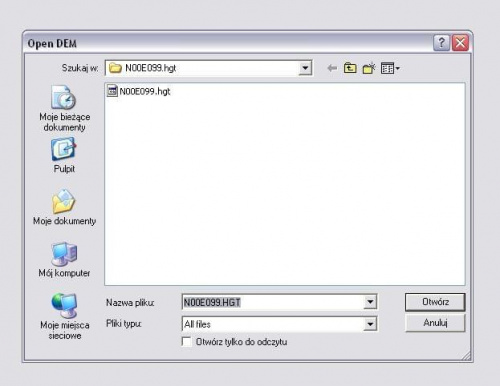This screenshot has width=500, height=386.
Task: Open the view menu icon
Action: coord(390,68)
